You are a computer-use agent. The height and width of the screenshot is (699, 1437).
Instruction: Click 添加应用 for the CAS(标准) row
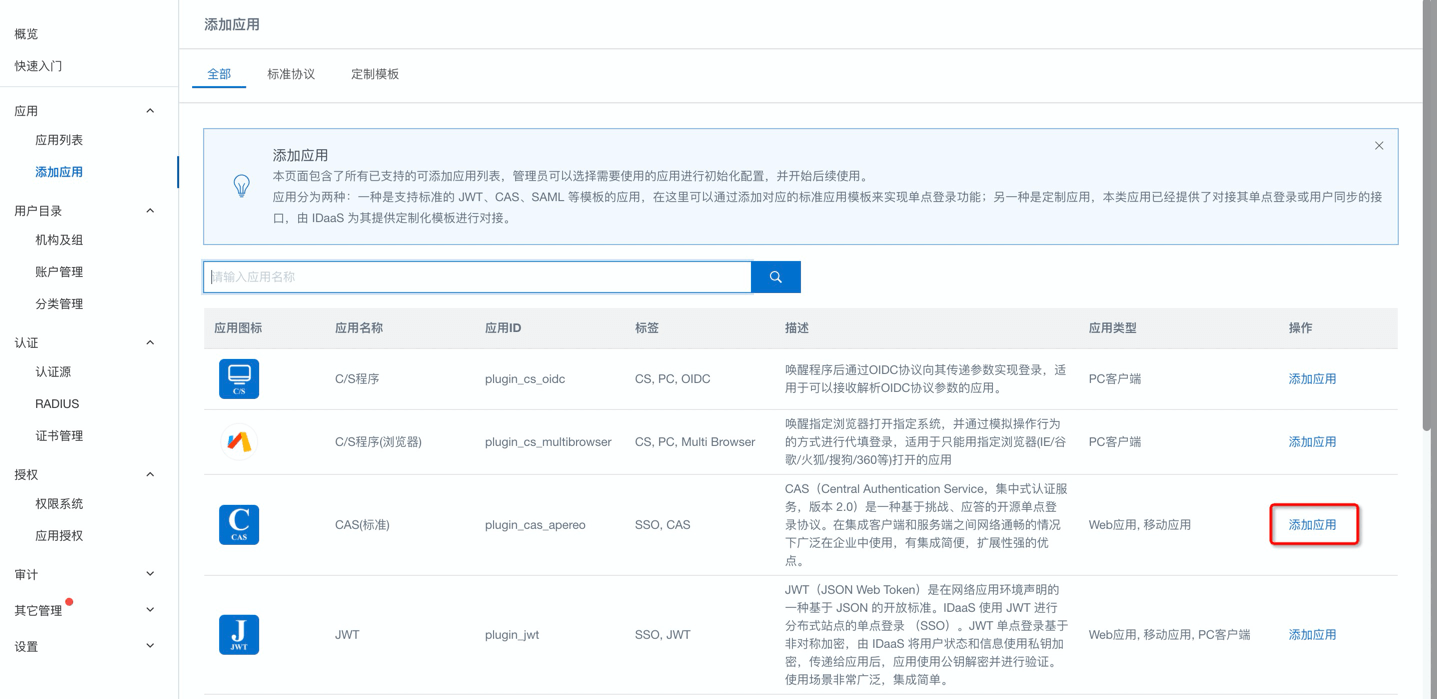[x=1312, y=524]
